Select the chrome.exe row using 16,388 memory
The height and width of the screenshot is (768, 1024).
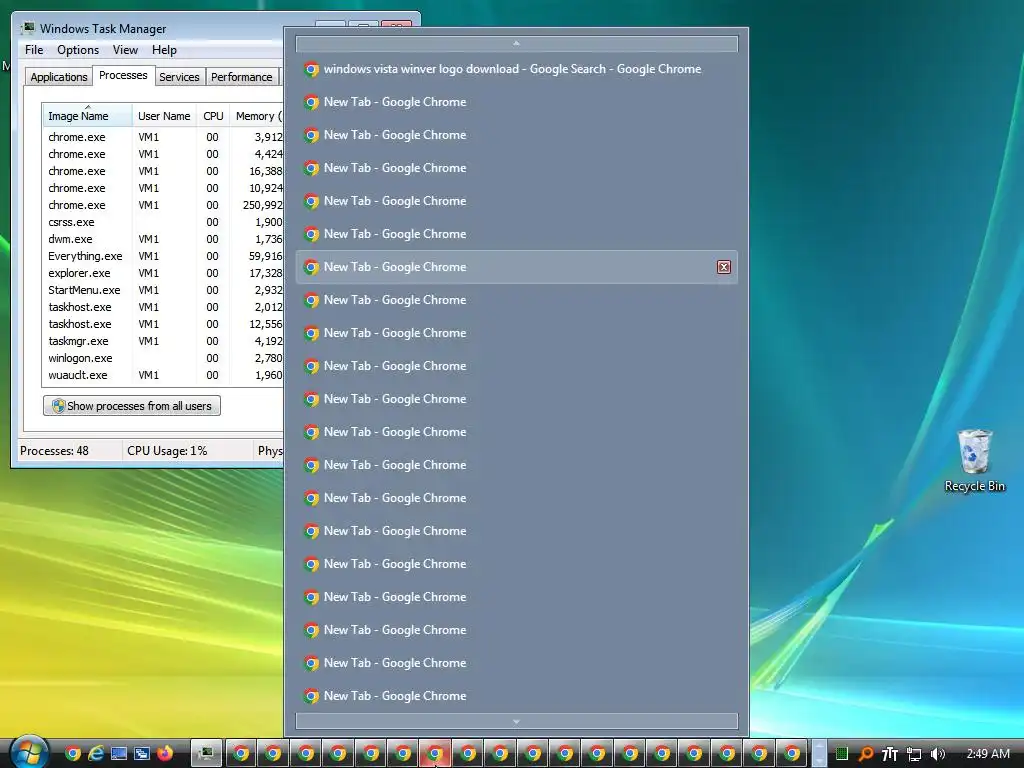tap(163, 171)
